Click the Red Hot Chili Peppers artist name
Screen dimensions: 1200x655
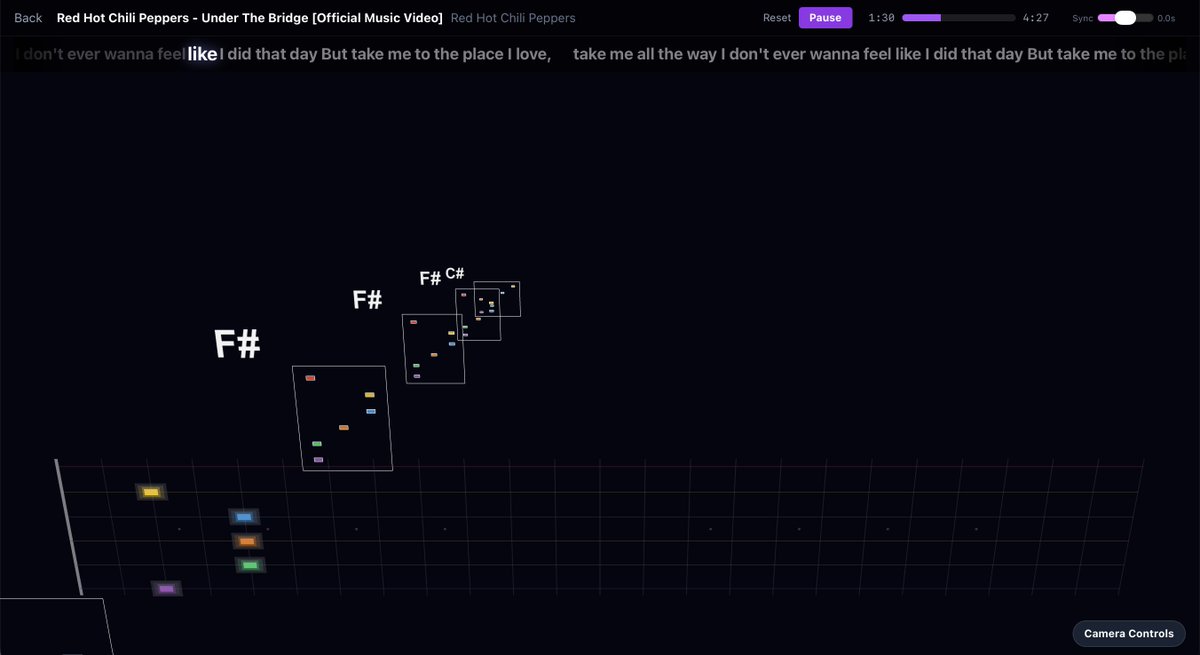point(513,18)
